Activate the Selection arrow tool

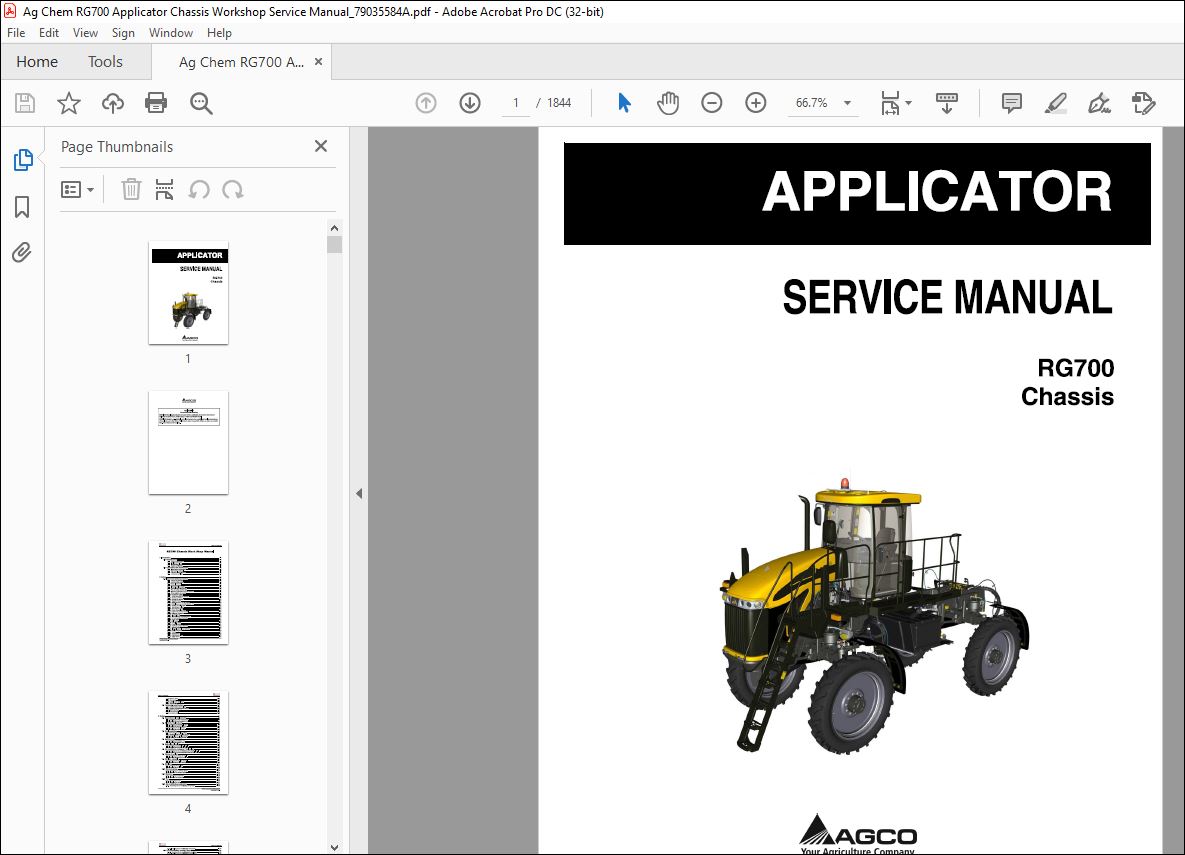coord(623,103)
